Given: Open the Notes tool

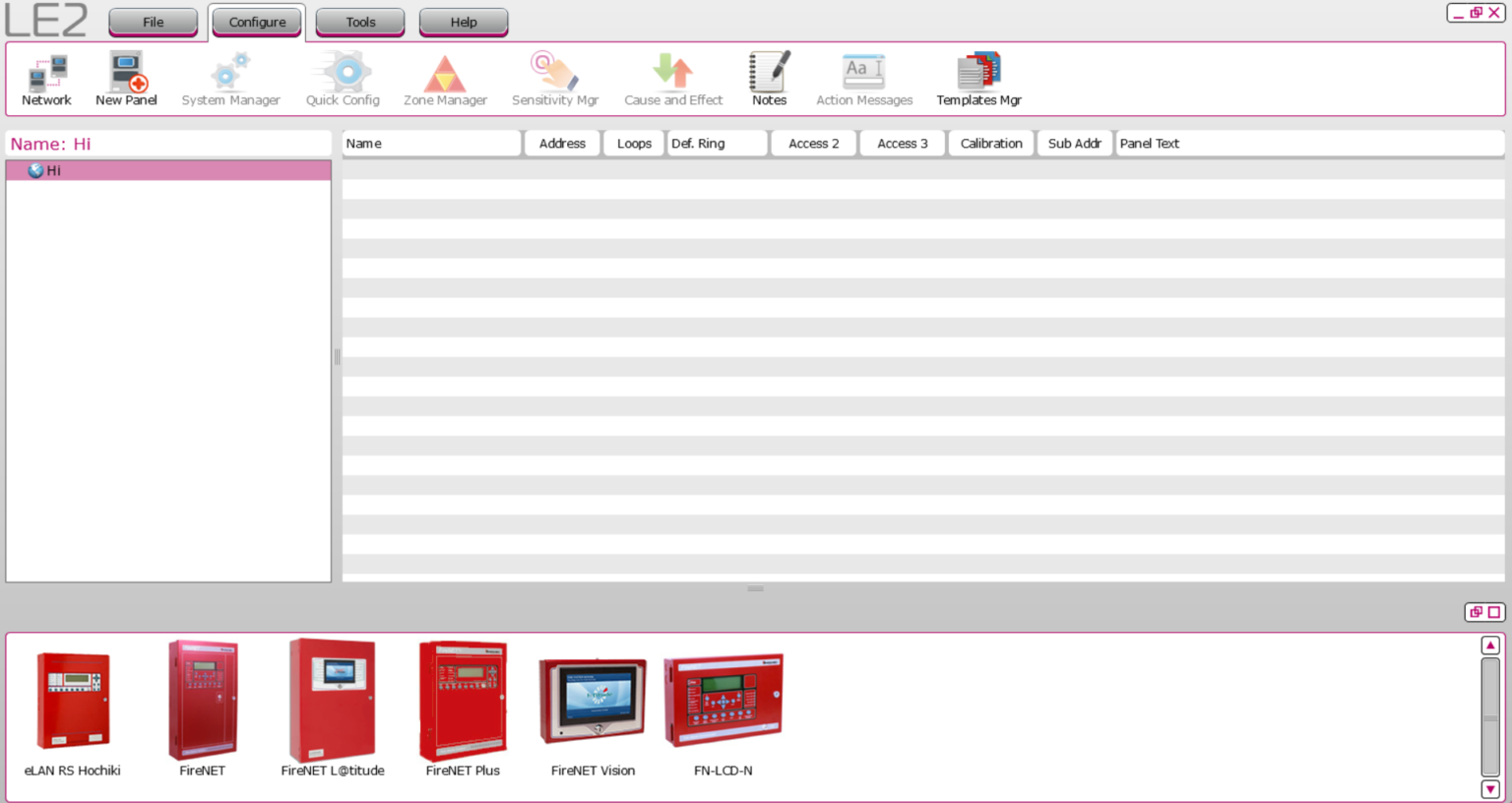Looking at the screenshot, I should coord(769,77).
